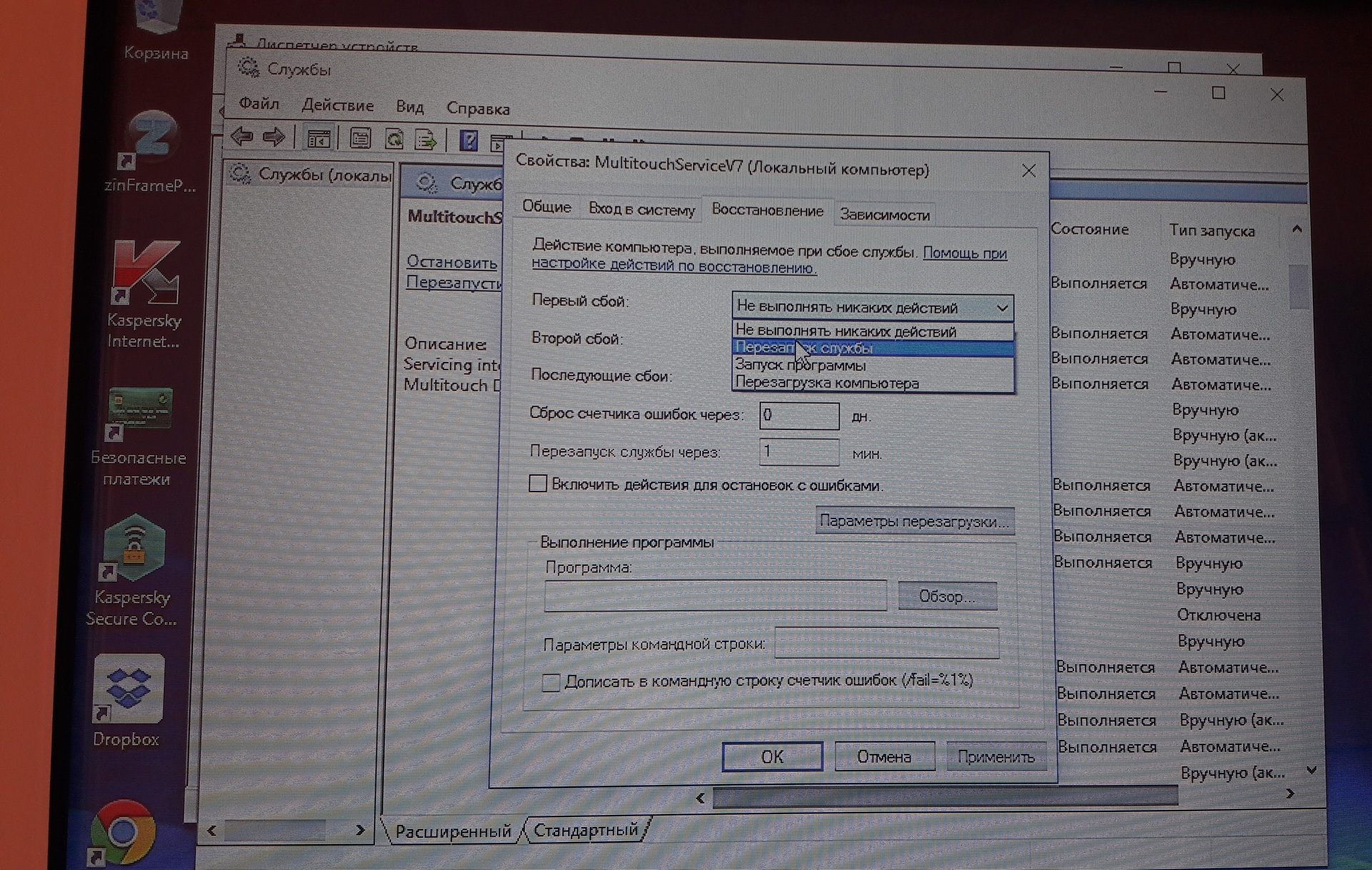Switch to the Стандартный view tab
Screen dimensions: 1372x870
(586, 830)
